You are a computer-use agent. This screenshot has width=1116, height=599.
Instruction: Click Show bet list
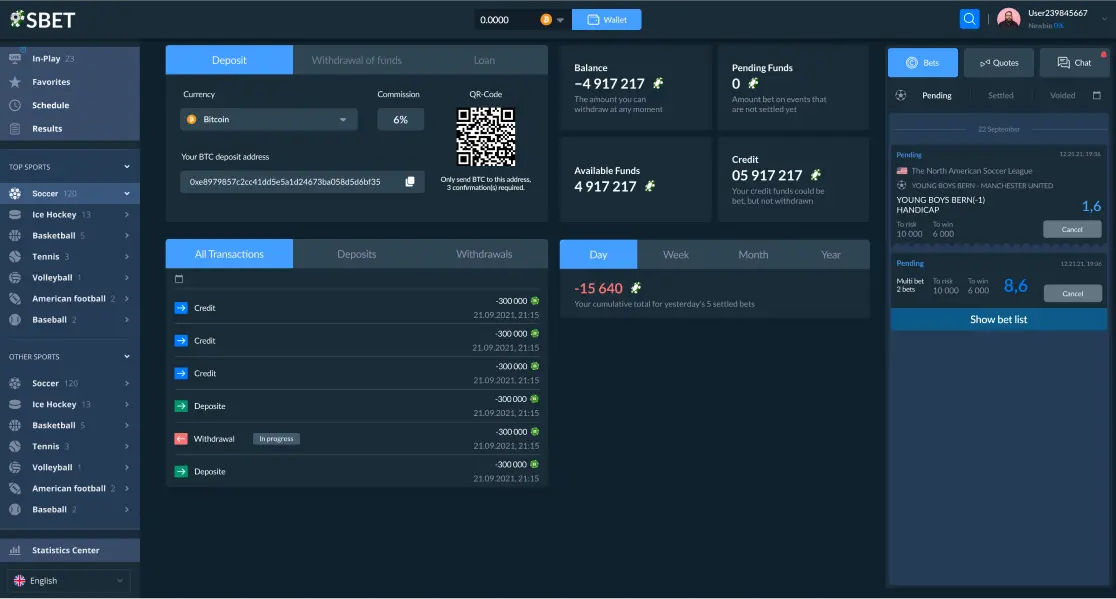tap(997, 318)
